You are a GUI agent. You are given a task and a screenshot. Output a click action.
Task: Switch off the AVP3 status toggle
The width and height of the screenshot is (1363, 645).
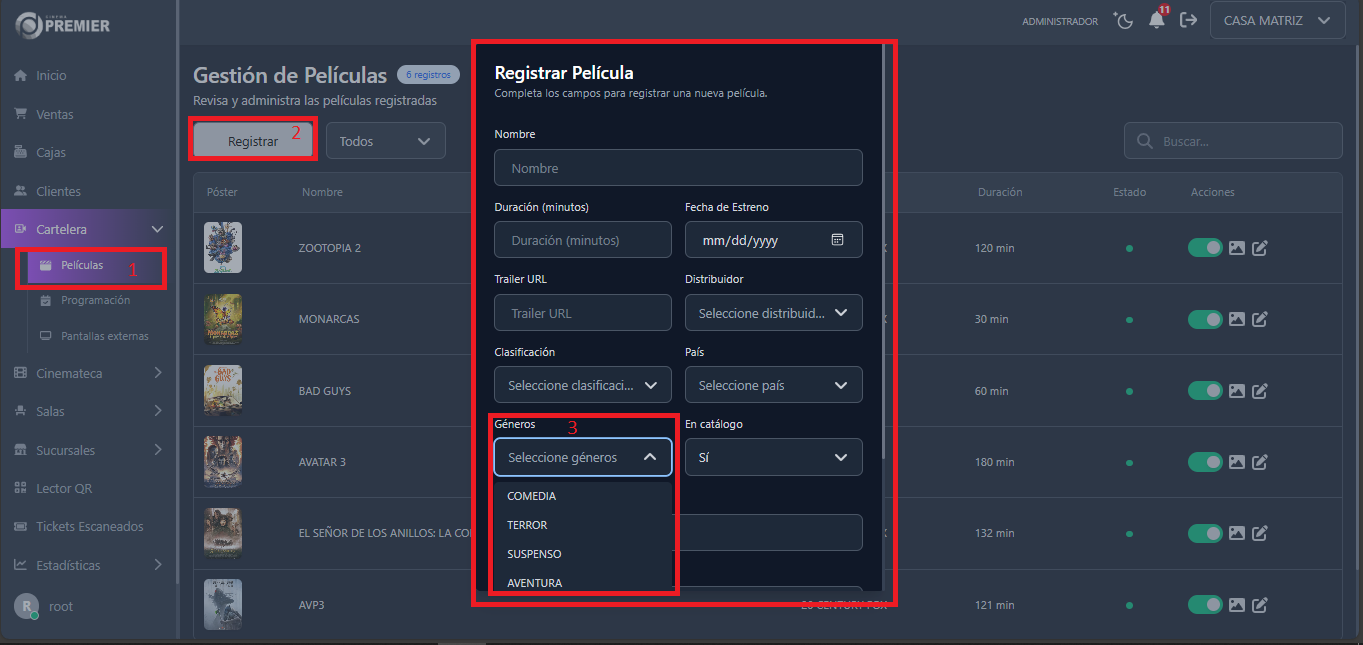(x=1205, y=605)
